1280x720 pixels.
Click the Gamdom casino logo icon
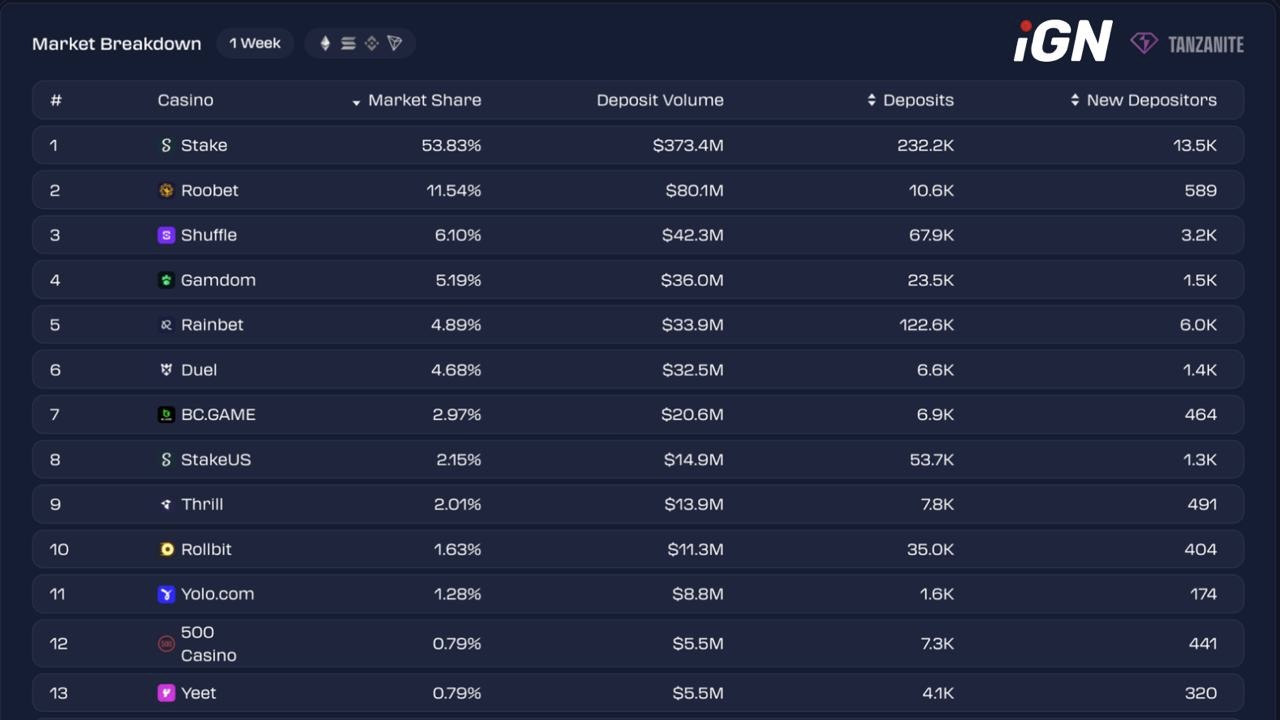166,280
